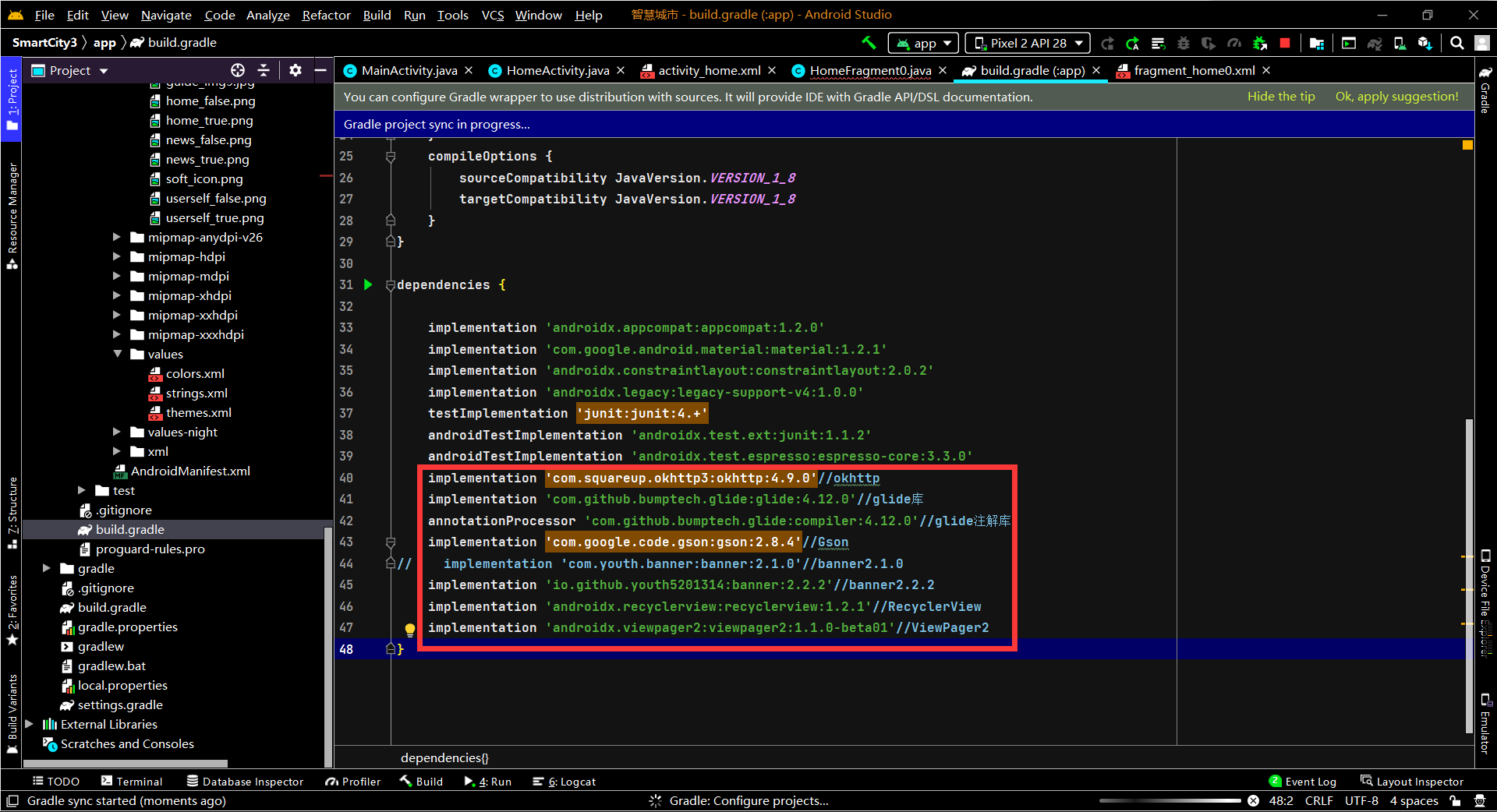Screen dimensions: 1497x812
Task: Open the Resource Manager side tab
Action: (x=12, y=216)
